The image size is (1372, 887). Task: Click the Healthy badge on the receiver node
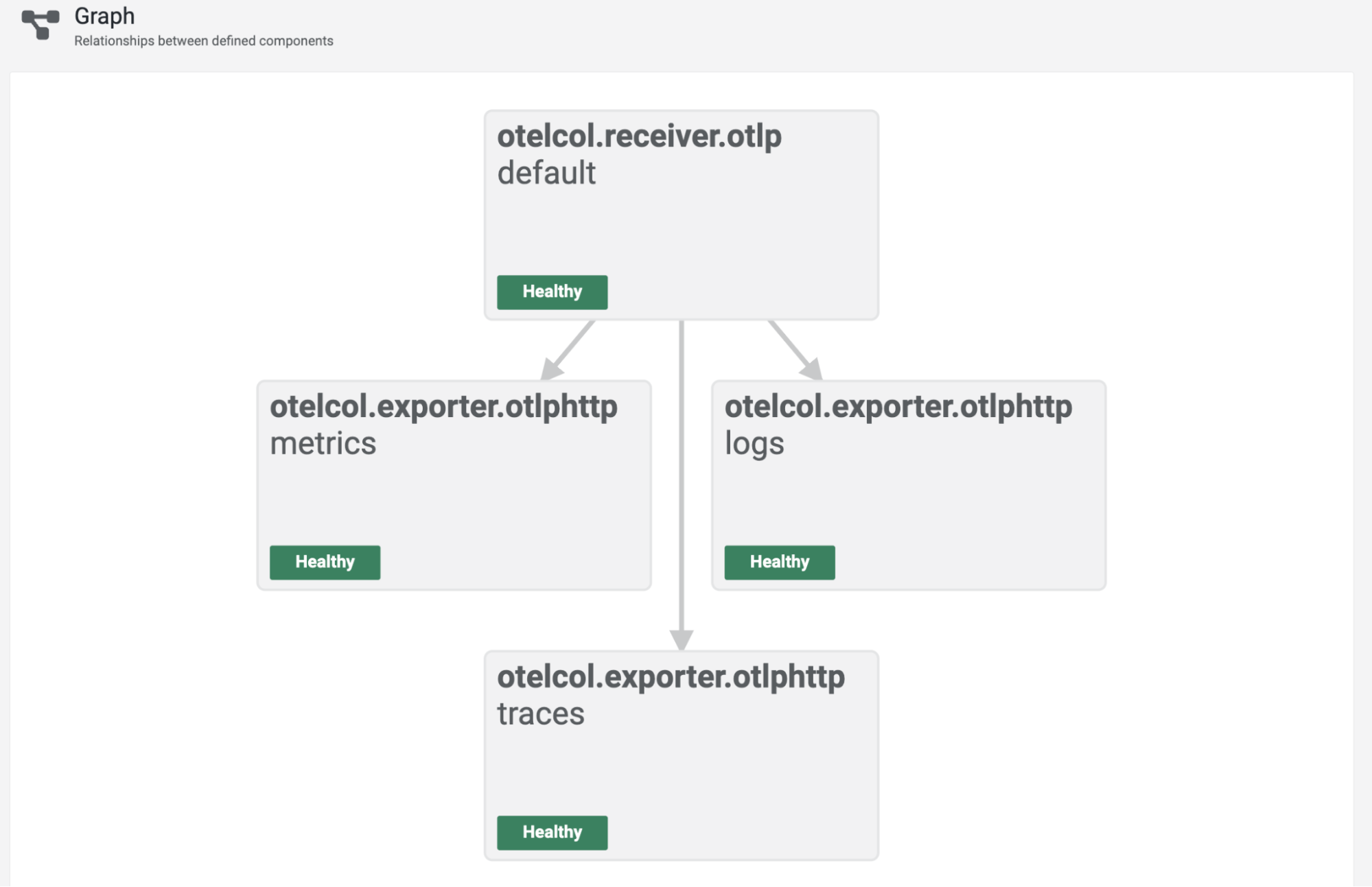point(552,292)
